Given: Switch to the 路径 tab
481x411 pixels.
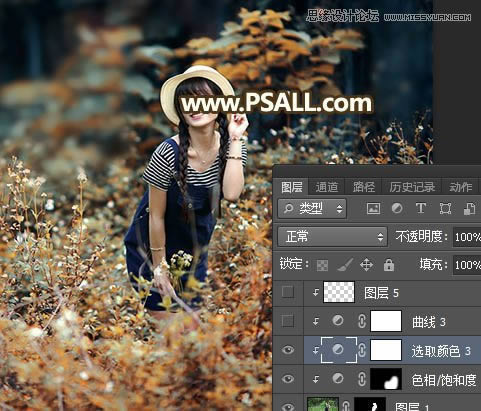Looking at the screenshot, I should click(364, 187).
